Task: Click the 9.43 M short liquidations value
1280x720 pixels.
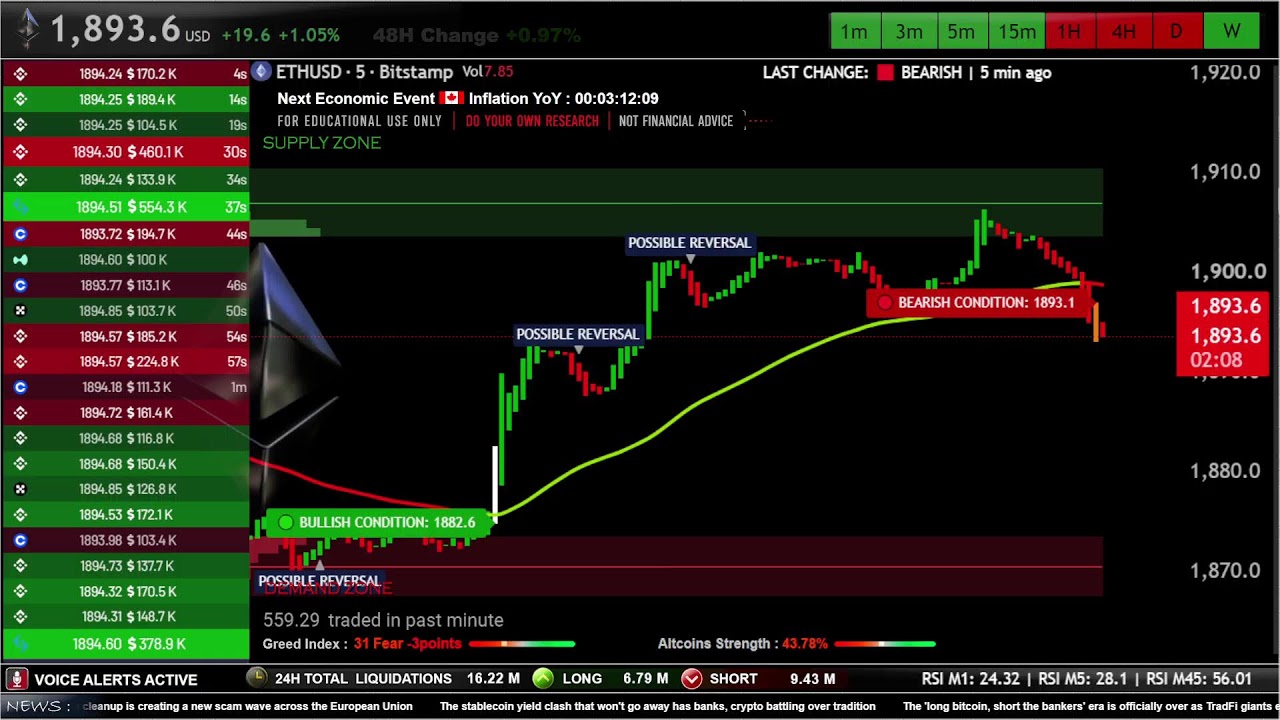Action: (x=812, y=678)
